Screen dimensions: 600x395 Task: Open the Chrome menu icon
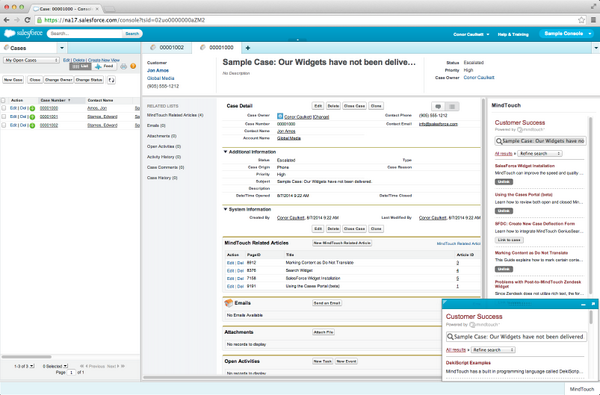593,20
